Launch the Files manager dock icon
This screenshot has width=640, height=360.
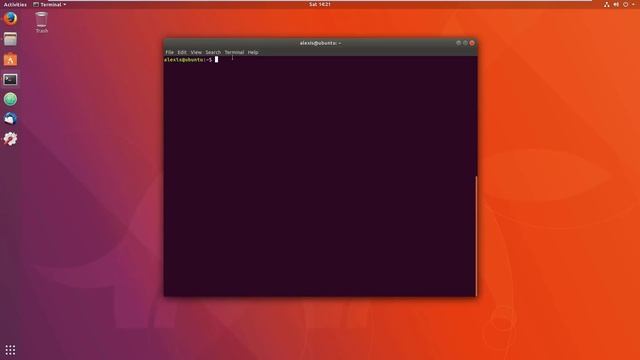tap(10, 39)
